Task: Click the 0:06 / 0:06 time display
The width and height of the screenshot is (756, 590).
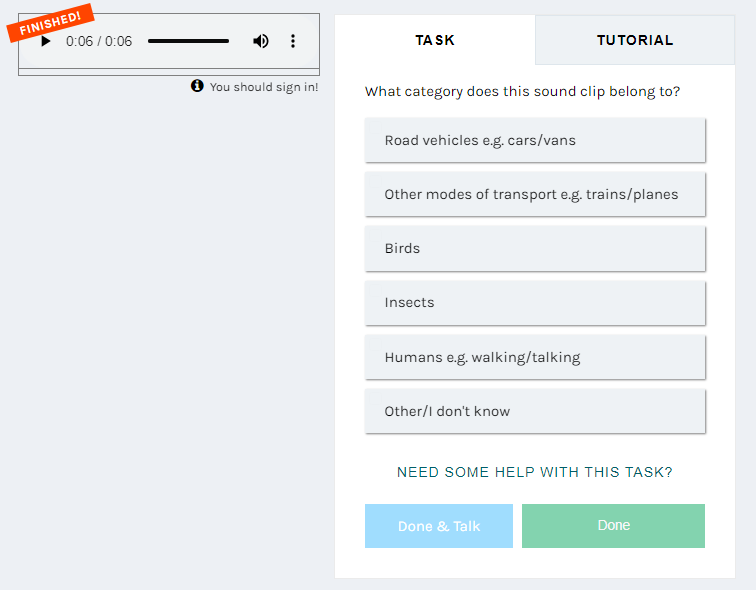Action: 99,41
